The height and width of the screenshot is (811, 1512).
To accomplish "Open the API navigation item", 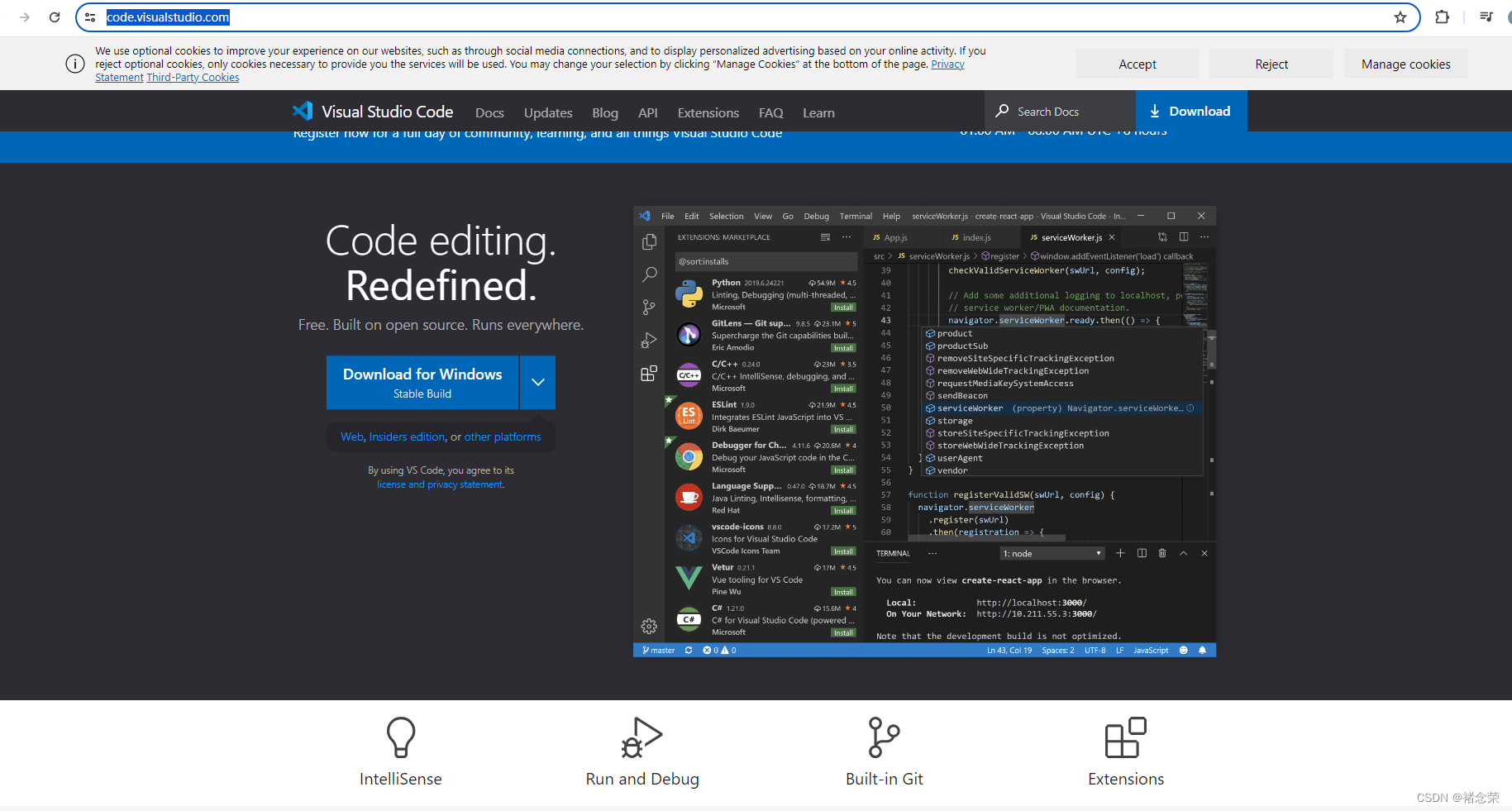I will pyautogui.click(x=648, y=112).
